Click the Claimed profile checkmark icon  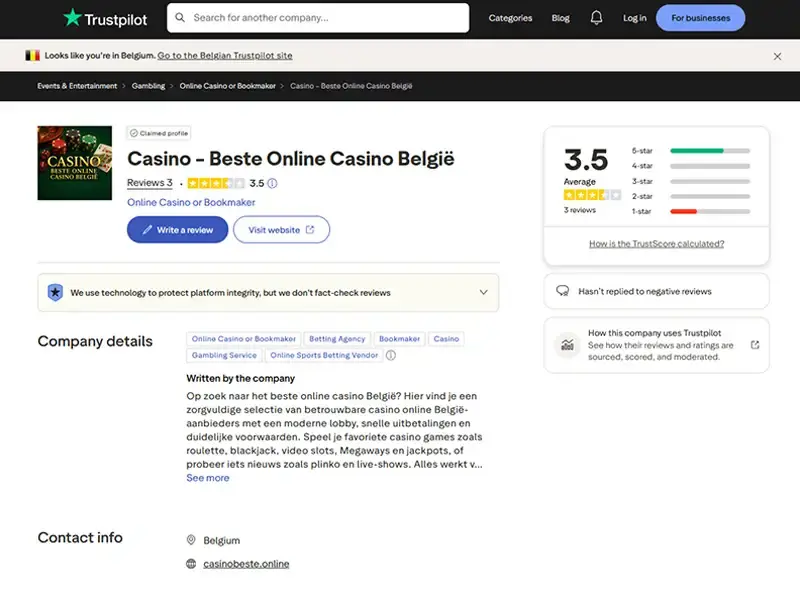[x=135, y=132]
